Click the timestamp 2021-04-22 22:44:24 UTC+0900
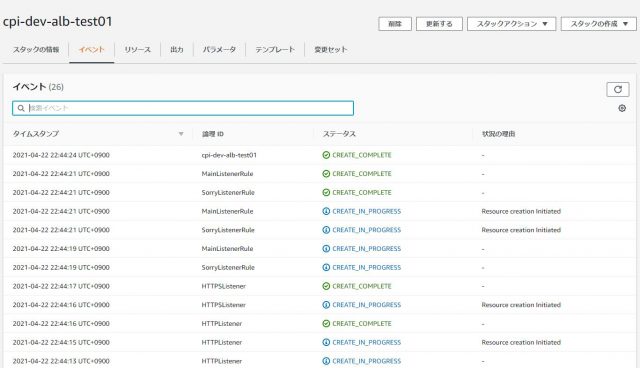The height and width of the screenshot is (368, 640). click(x=61, y=155)
